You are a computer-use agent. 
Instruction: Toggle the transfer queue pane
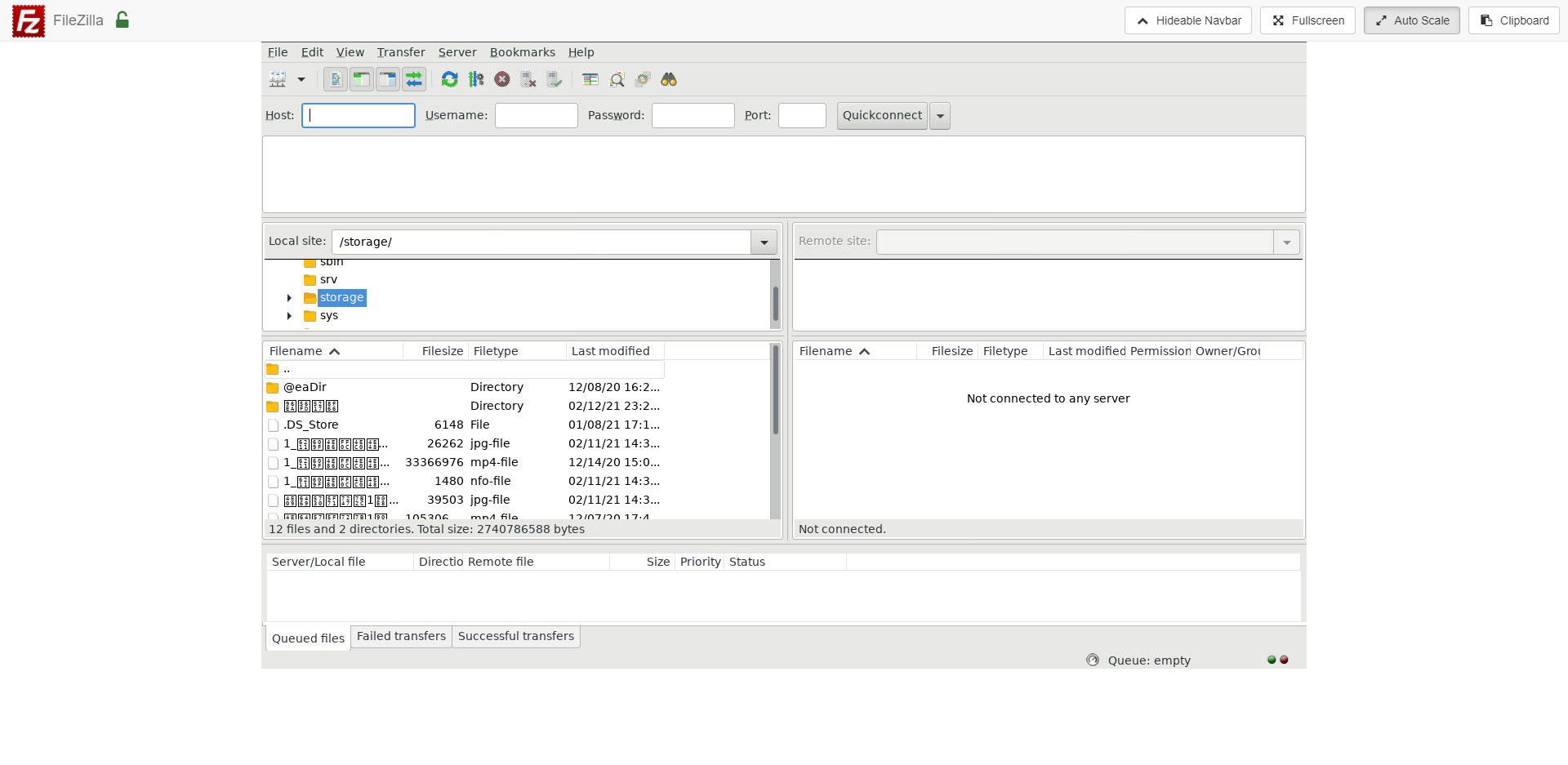tap(414, 79)
